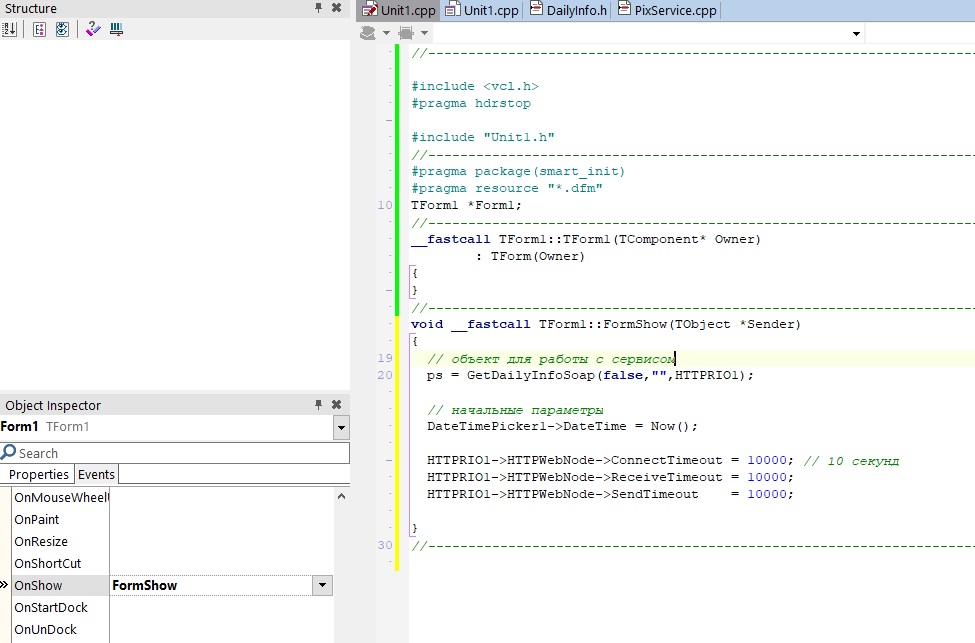Image resolution: width=975 pixels, height=643 pixels.
Task: Close the Object Inspector panel
Action: 336,405
